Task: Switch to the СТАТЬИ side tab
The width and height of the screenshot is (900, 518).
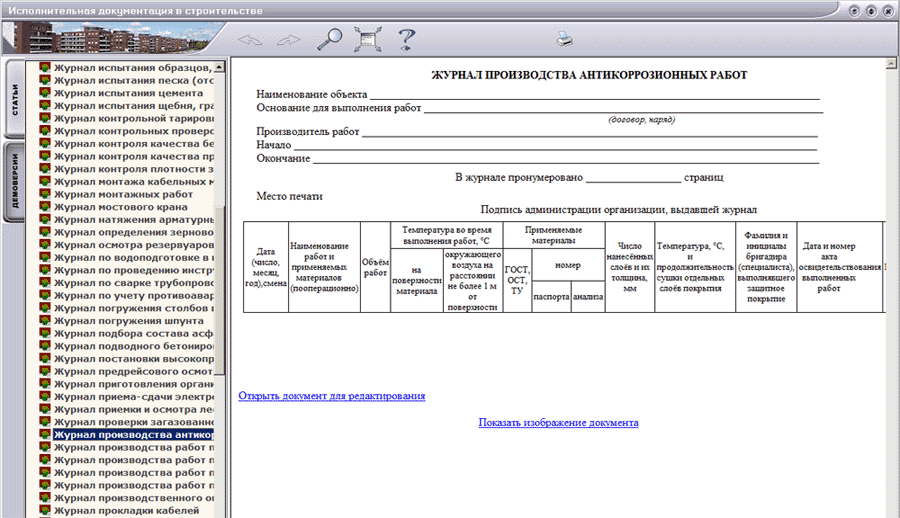Action: [x=15, y=99]
